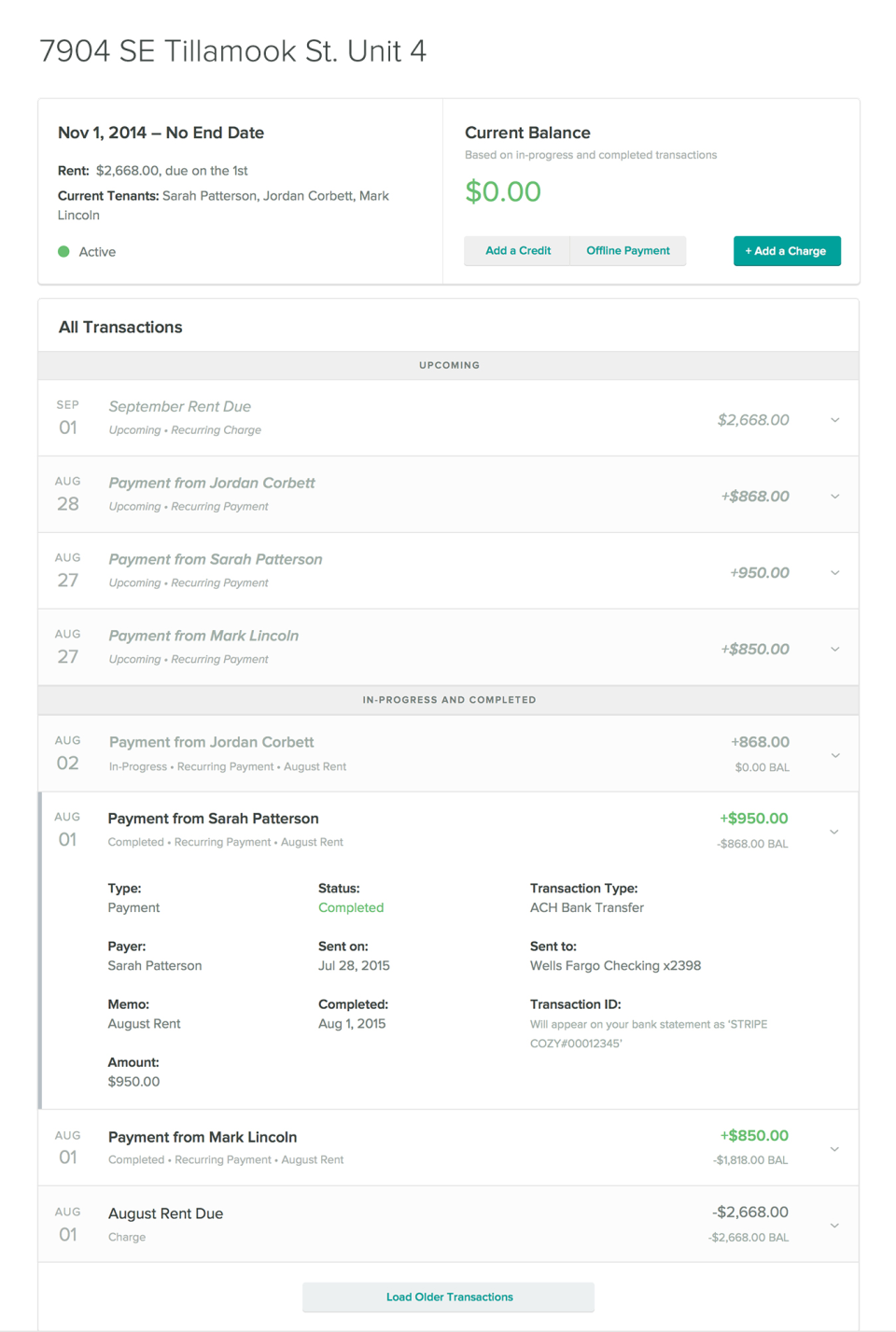Image resolution: width=896 pixels, height=1332 pixels.
Task: Expand upcoming Sarah Patterson payment chevron
Action: pos(835,573)
